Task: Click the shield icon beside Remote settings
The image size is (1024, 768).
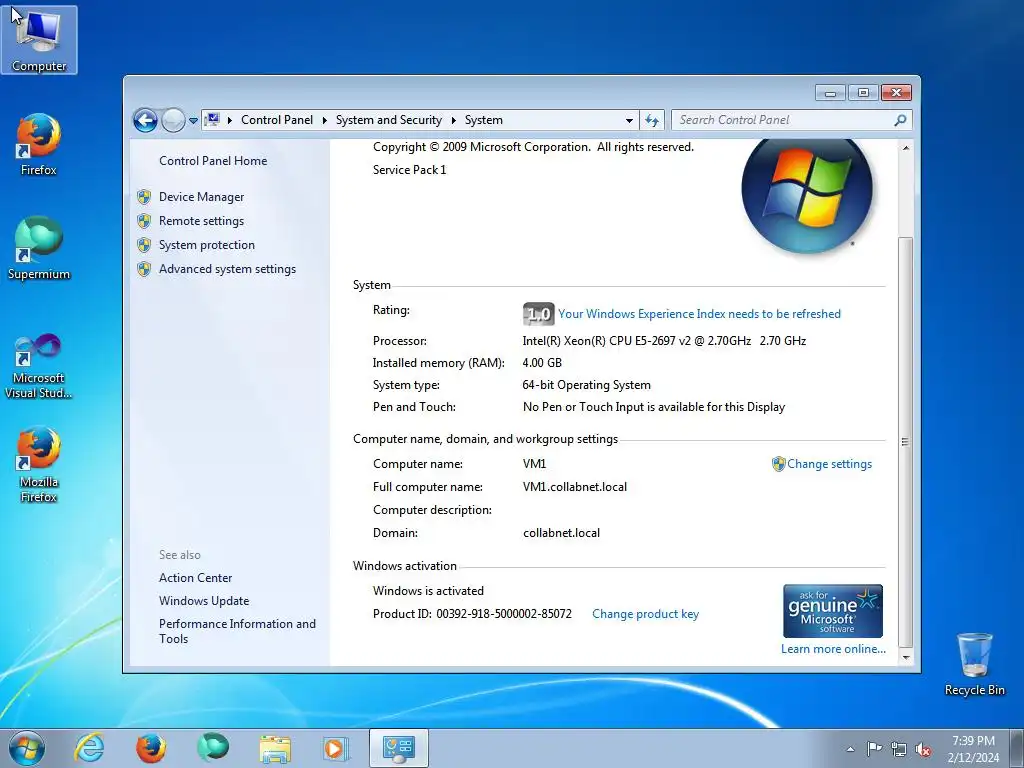Action: click(144, 221)
